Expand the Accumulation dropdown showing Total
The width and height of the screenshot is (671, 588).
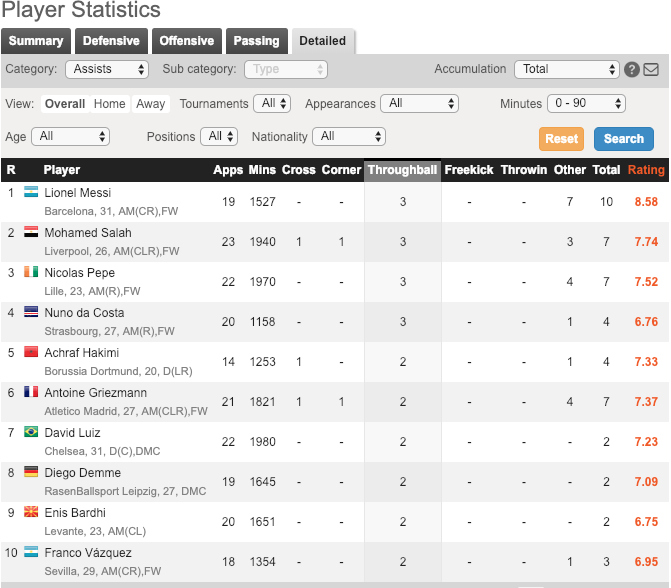[567, 69]
